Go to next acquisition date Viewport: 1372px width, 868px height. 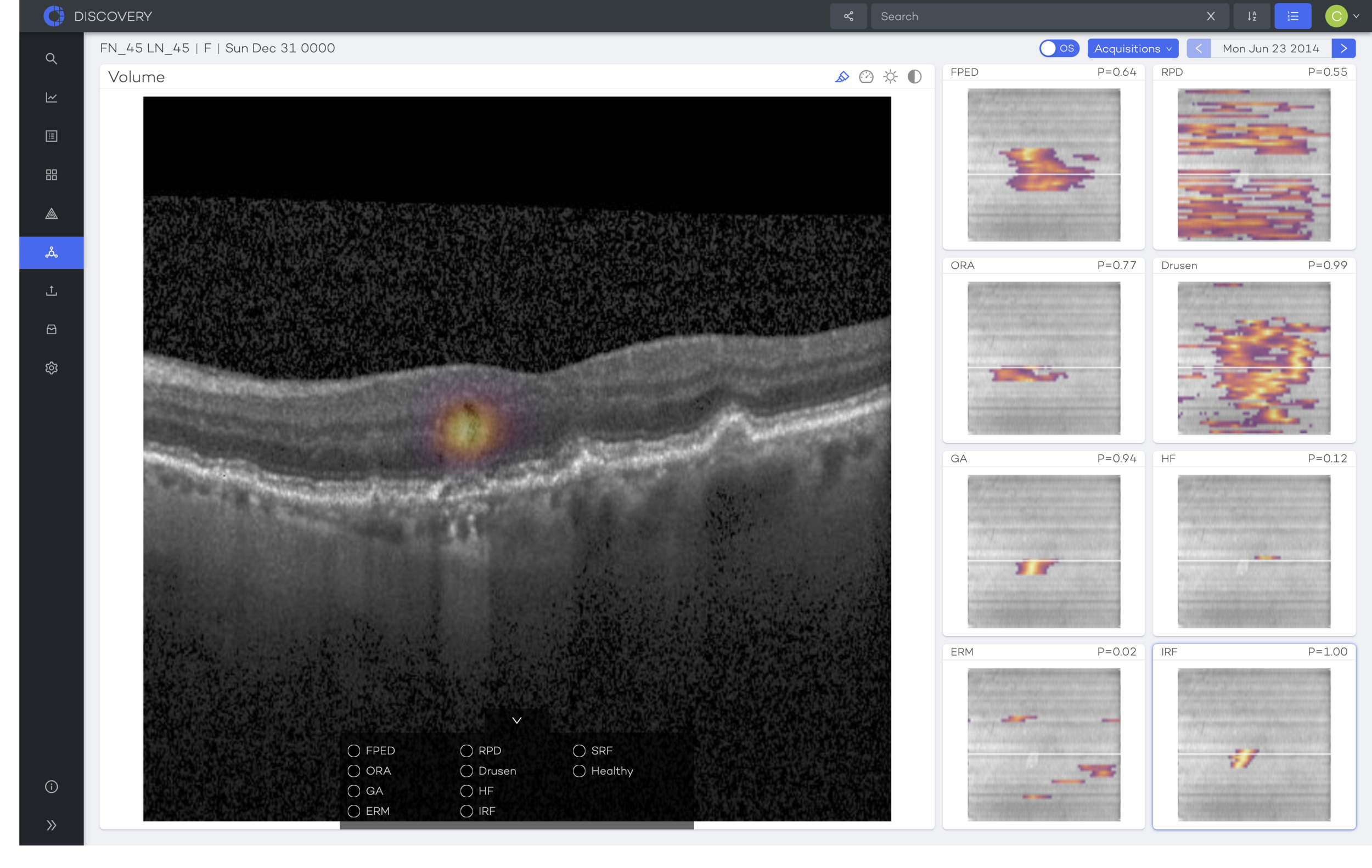1343,48
